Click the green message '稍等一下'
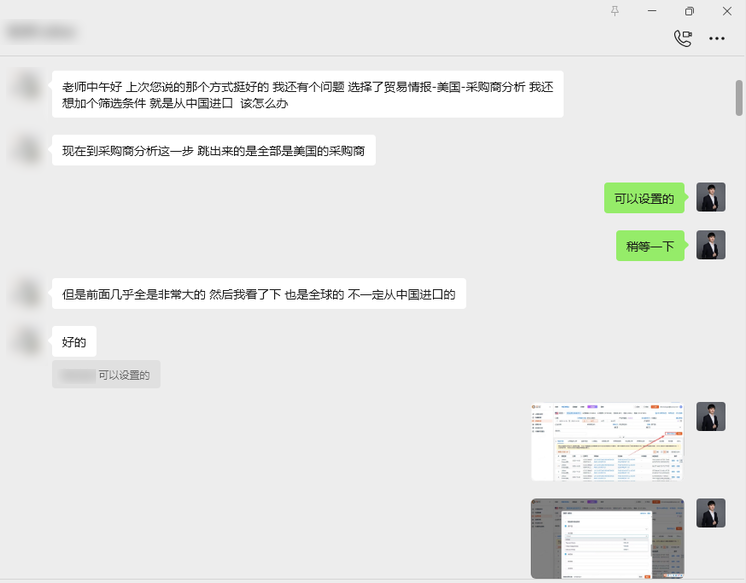Image resolution: width=746 pixels, height=583 pixels. pyautogui.click(x=650, y=246)
